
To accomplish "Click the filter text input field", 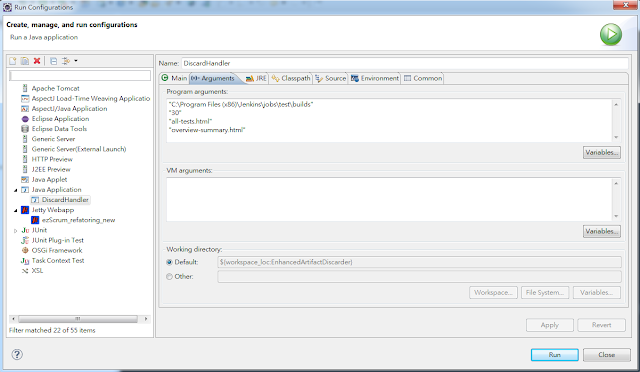I will [80, 76].
